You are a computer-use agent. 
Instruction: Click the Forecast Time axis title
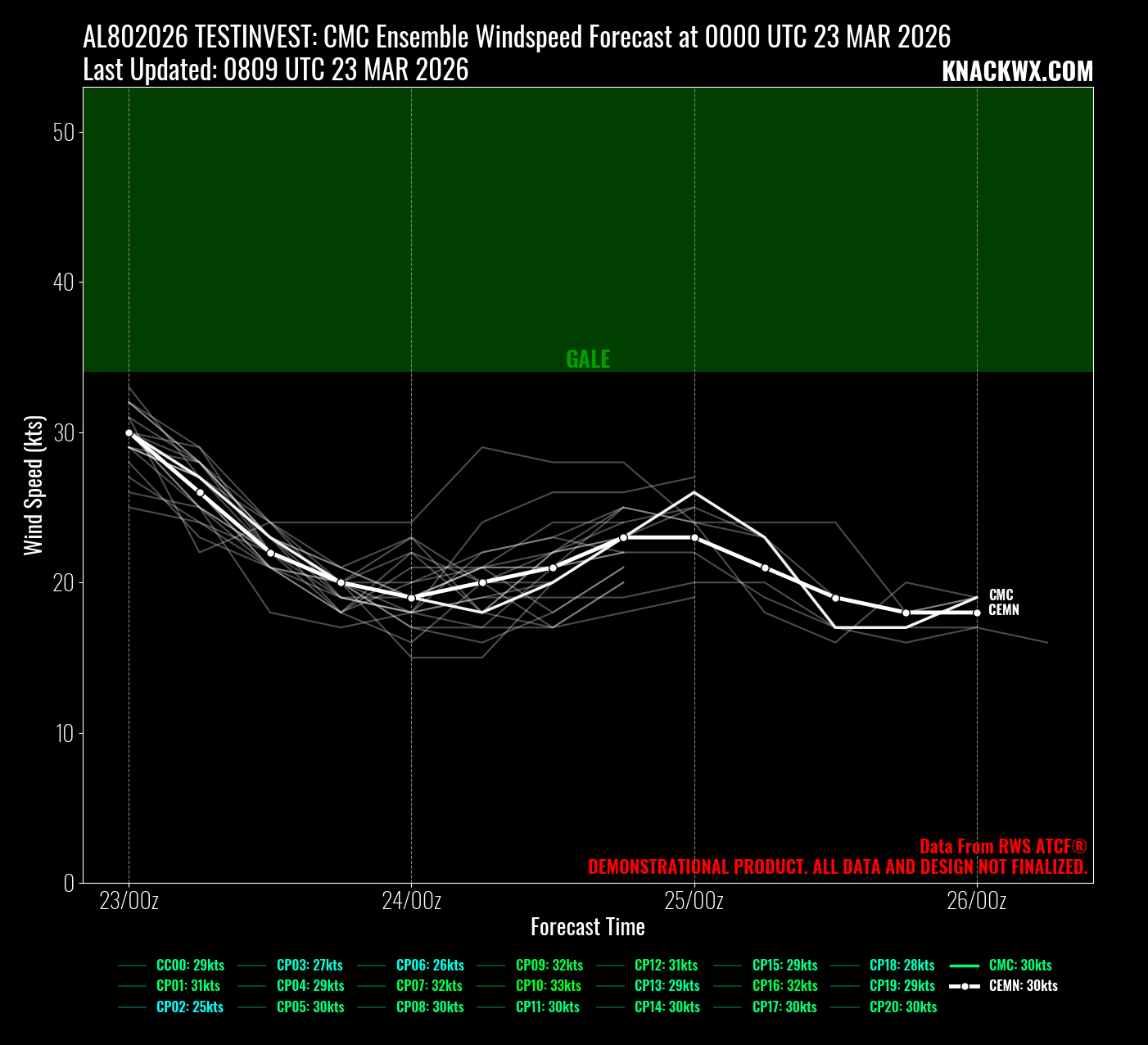click(588, 927)
